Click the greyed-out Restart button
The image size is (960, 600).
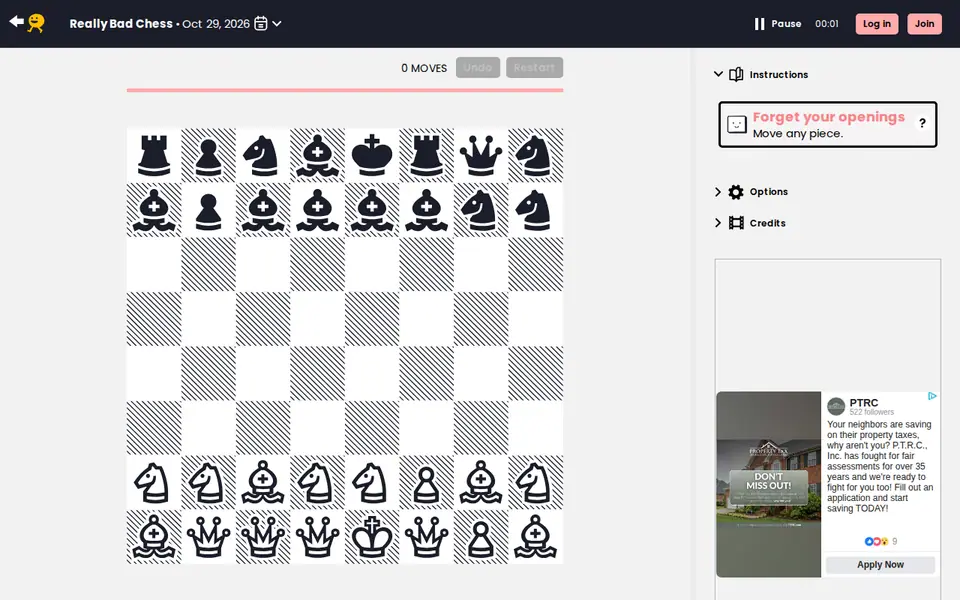click(x=534, y=67)
